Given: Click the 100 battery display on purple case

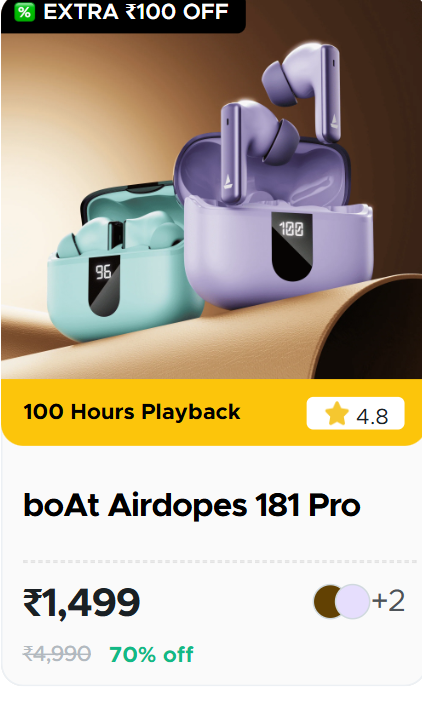Looking at the screenshot, I should (292, 246).
